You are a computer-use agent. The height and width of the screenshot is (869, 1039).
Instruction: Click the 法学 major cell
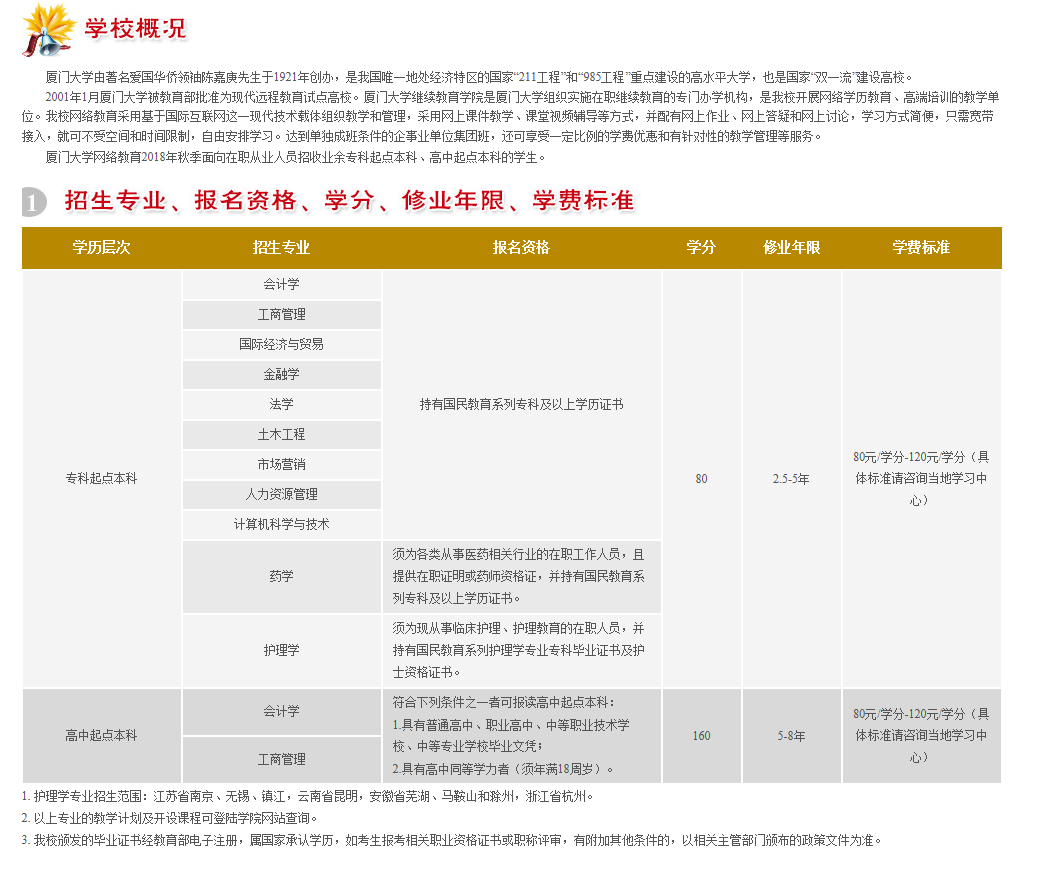282,404
